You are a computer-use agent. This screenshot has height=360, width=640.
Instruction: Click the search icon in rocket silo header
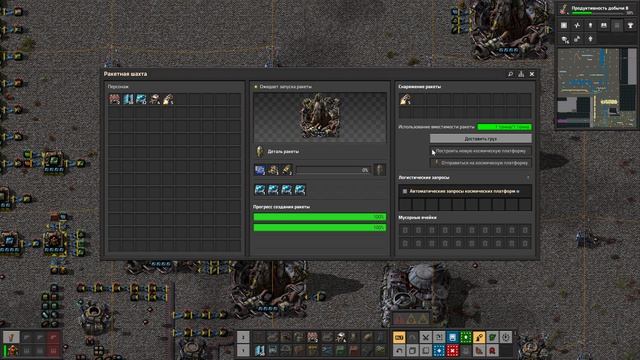(x=510, y=74)
